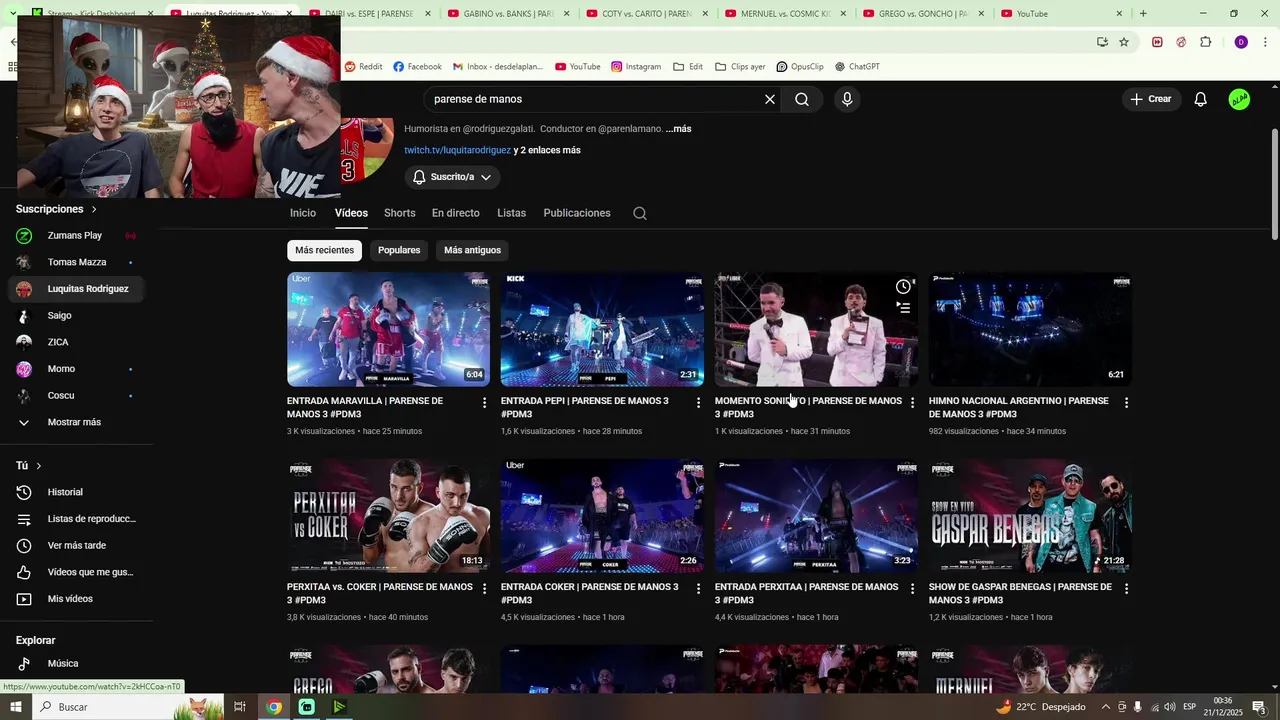Expand Mostrar más subscriptions
Viewport: 1280px width, 720px height.
pyautogui.click(x=74, y=422)
